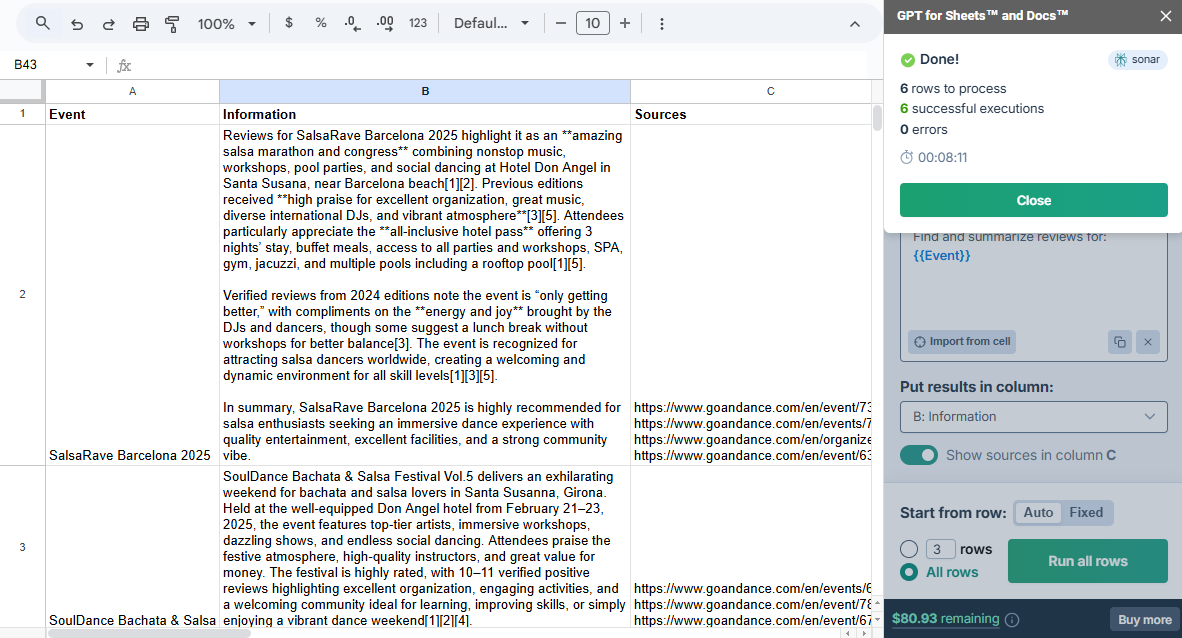This screenshot has width=1182, height=638.
Task: Select the 3 rows radio option
Action: coord(909,549)
